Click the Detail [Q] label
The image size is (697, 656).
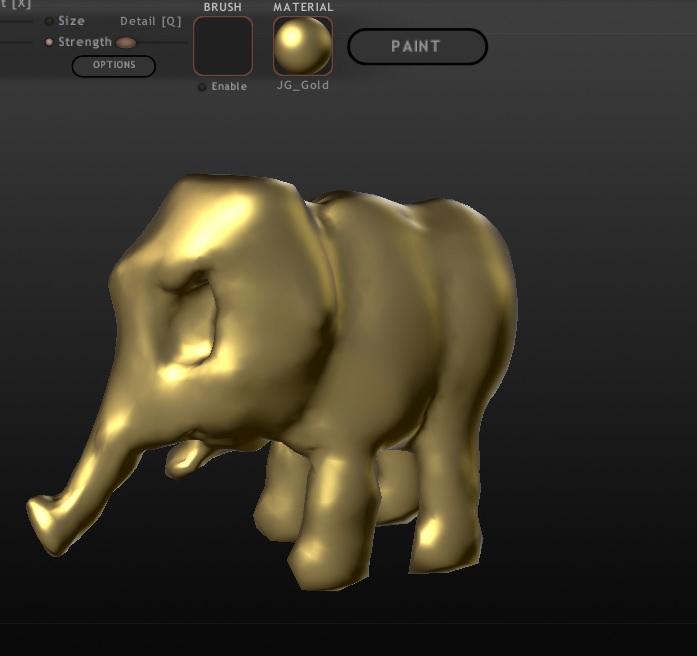pyautogui.click(x=150, y=21)
